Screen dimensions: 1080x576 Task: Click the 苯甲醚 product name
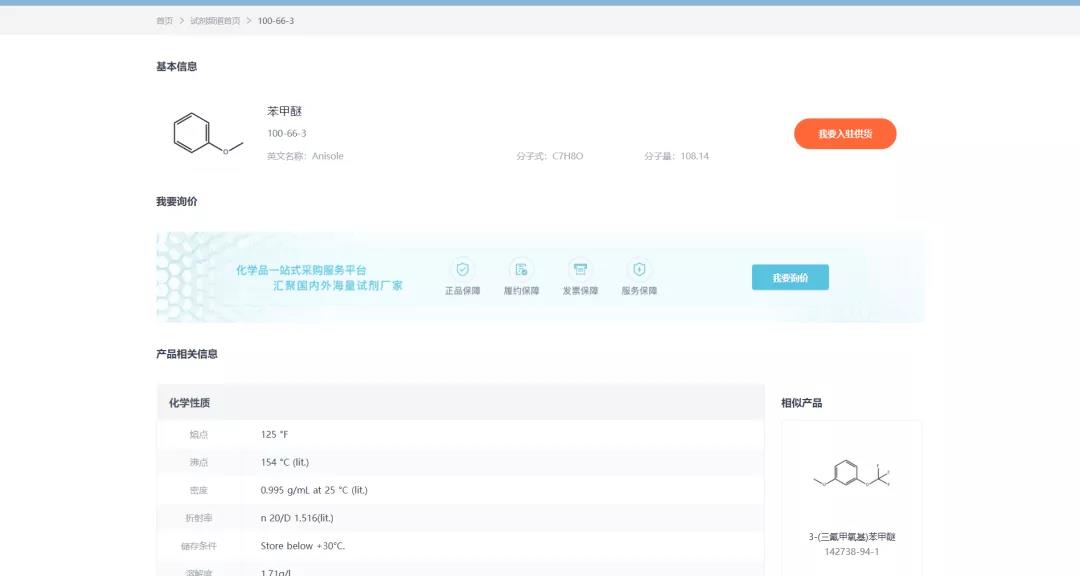tap(284, 111)
